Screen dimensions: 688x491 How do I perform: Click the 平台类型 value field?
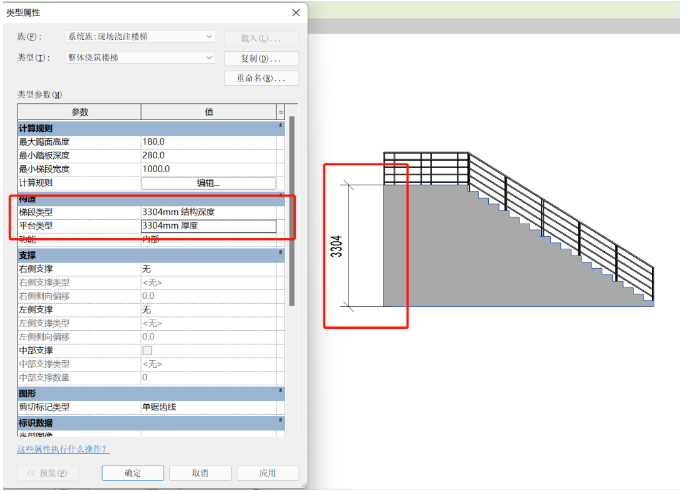(208, 226)
